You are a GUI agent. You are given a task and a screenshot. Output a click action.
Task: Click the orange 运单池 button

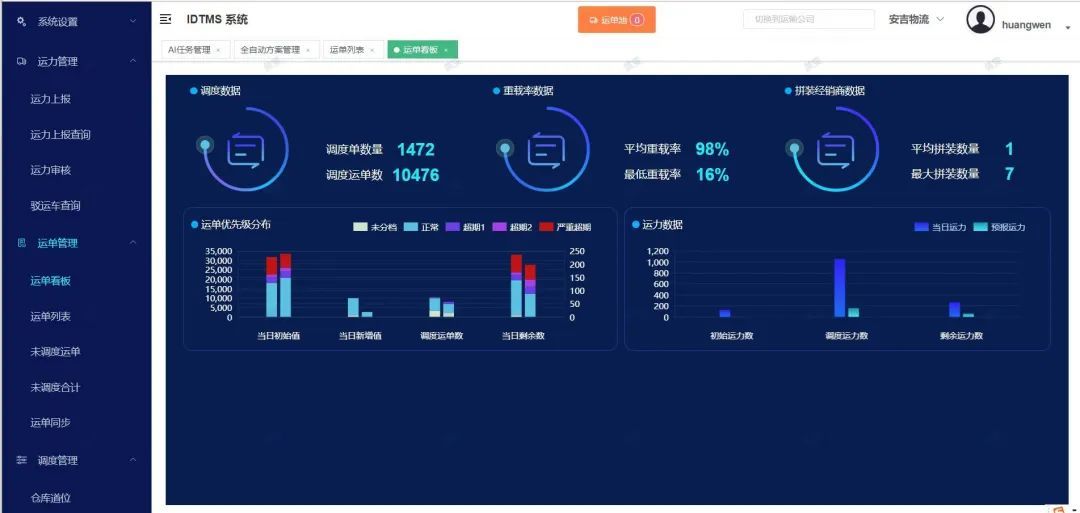pyautogui.click(x=616, y=20)
